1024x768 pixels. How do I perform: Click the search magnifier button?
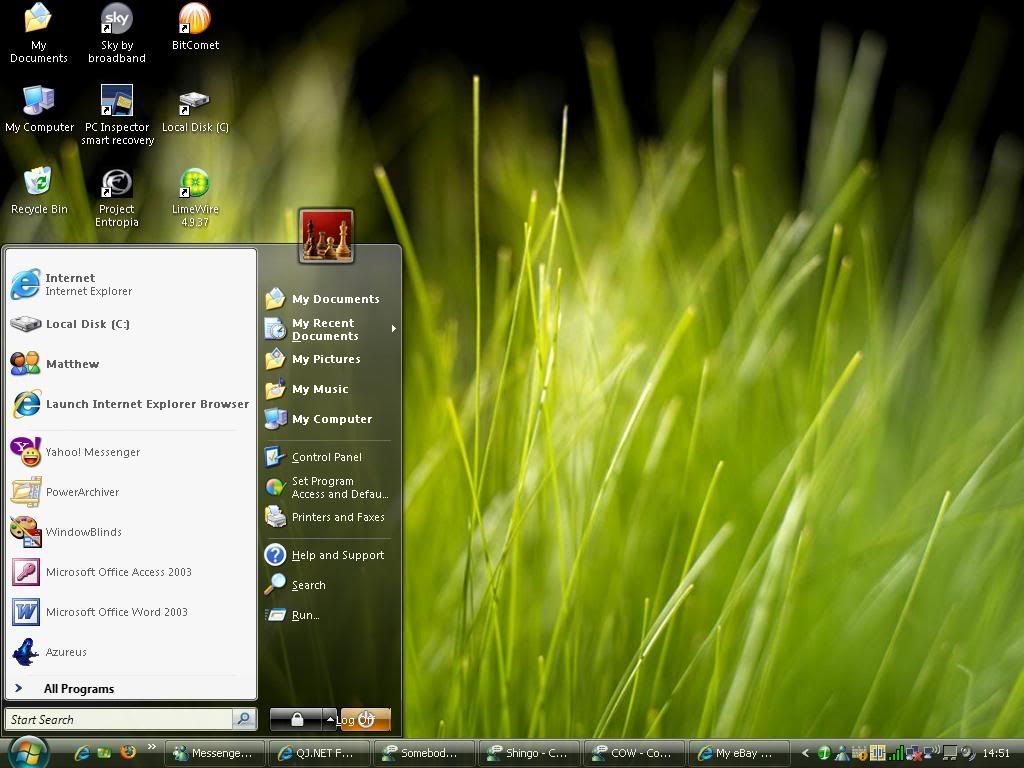point(244,719)
